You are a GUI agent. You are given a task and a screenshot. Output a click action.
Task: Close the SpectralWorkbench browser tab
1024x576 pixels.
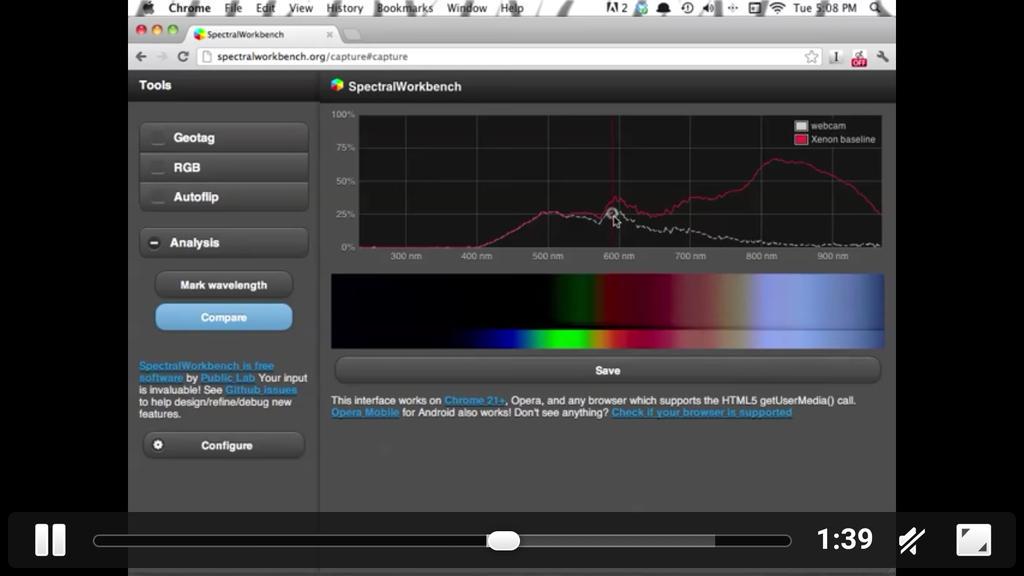coord(329,35)
